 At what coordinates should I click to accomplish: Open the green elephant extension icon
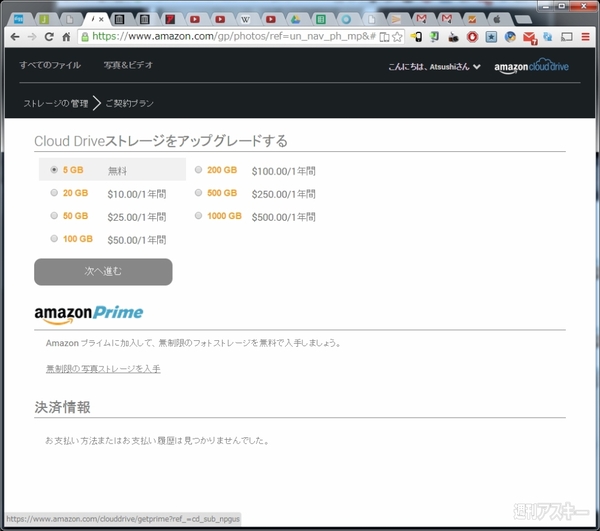coord(434,37)
